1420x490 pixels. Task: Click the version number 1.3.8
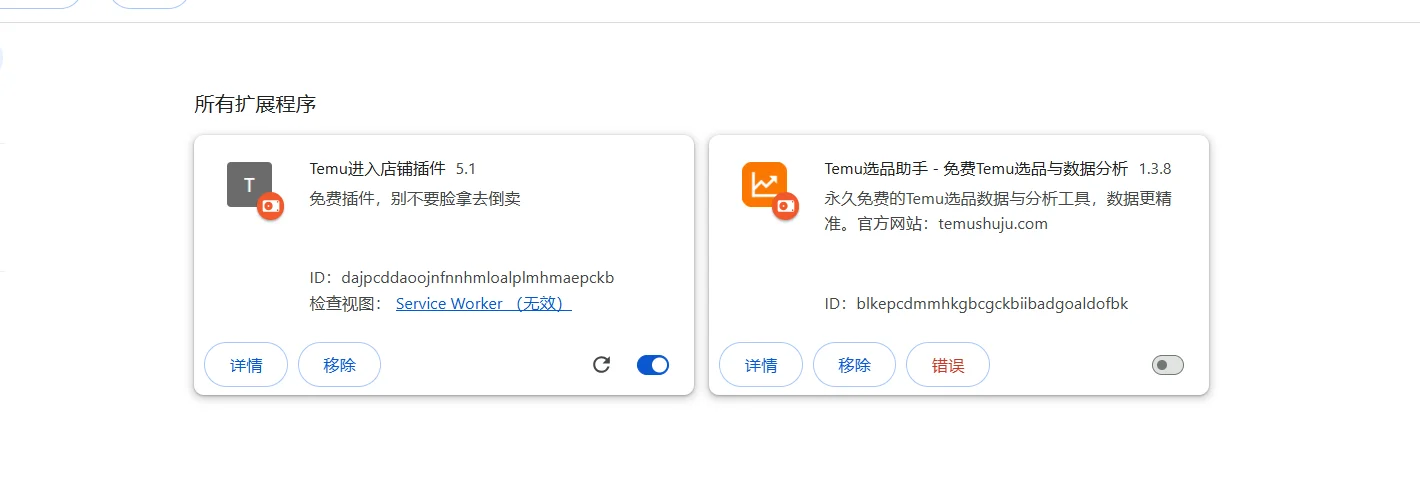pos(1155,169)
